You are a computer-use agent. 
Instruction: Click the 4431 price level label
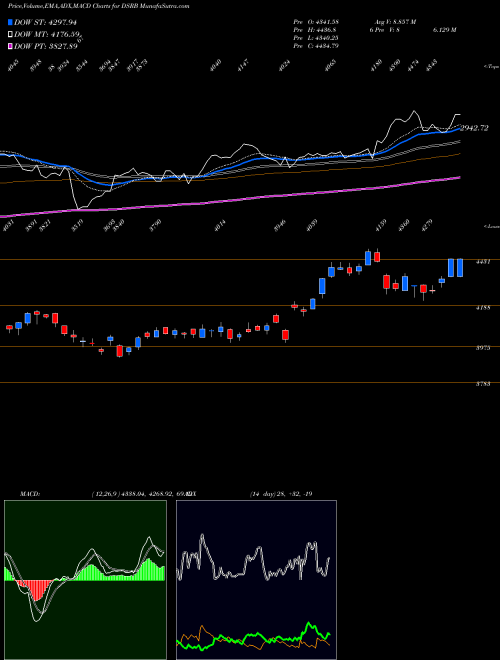coord(482,262)
